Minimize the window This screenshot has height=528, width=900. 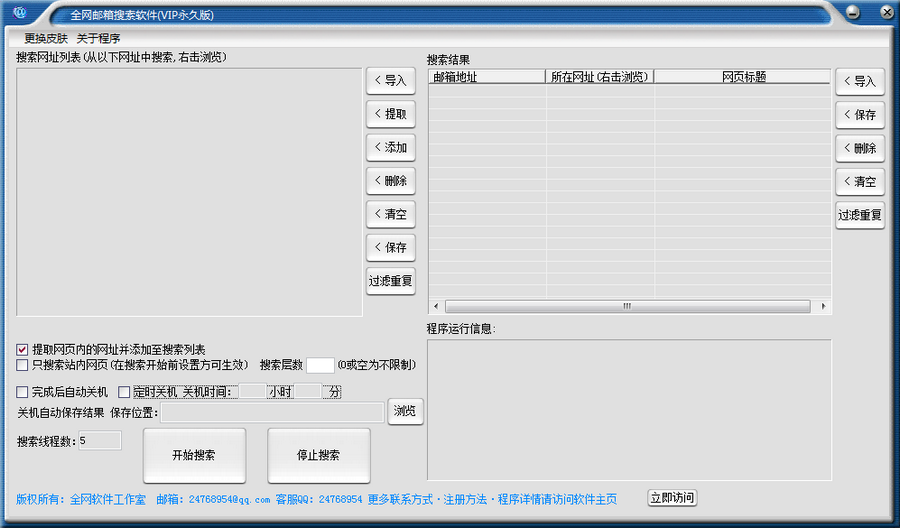(x=853, y=12)
